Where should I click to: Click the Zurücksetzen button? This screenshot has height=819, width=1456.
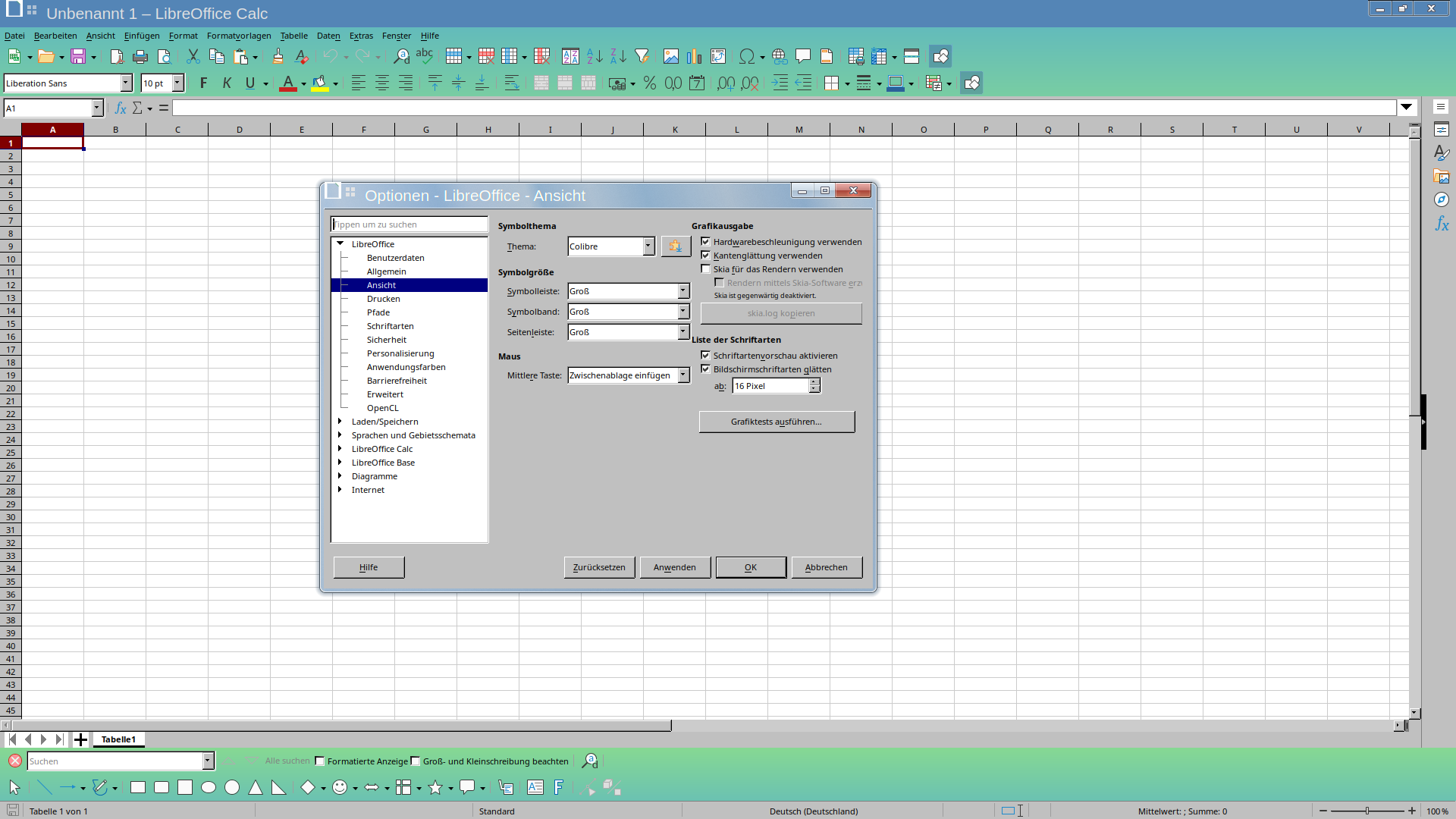pyautogui.click(x=599, y=567)
